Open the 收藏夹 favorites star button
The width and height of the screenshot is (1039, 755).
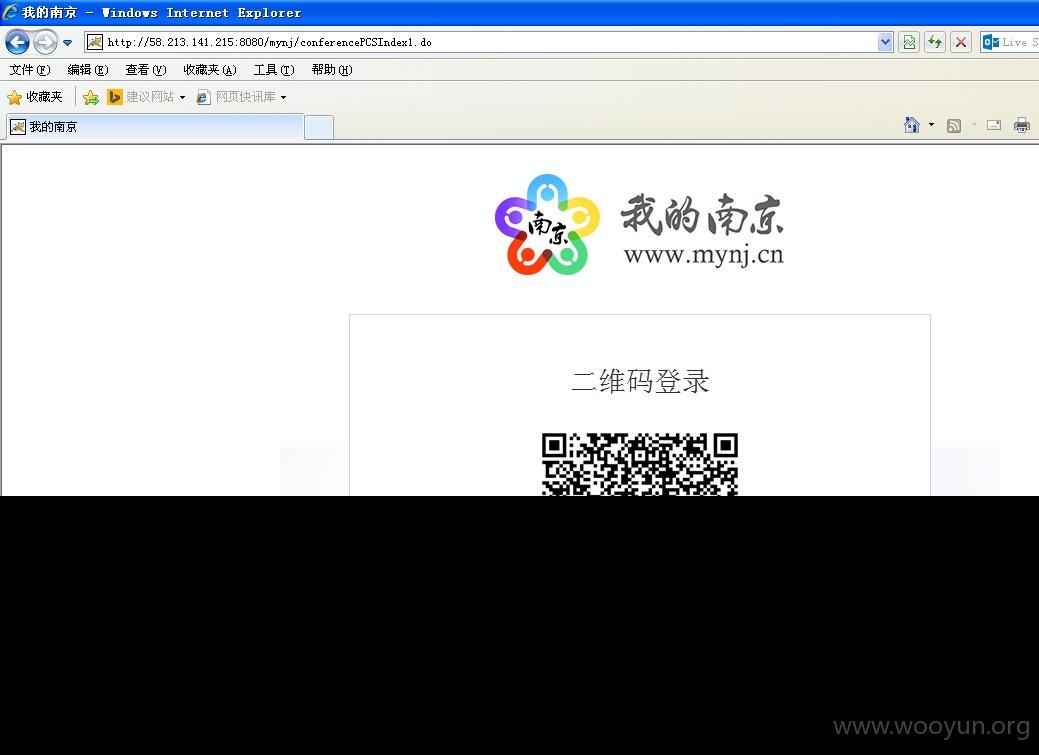coord(34,97)
